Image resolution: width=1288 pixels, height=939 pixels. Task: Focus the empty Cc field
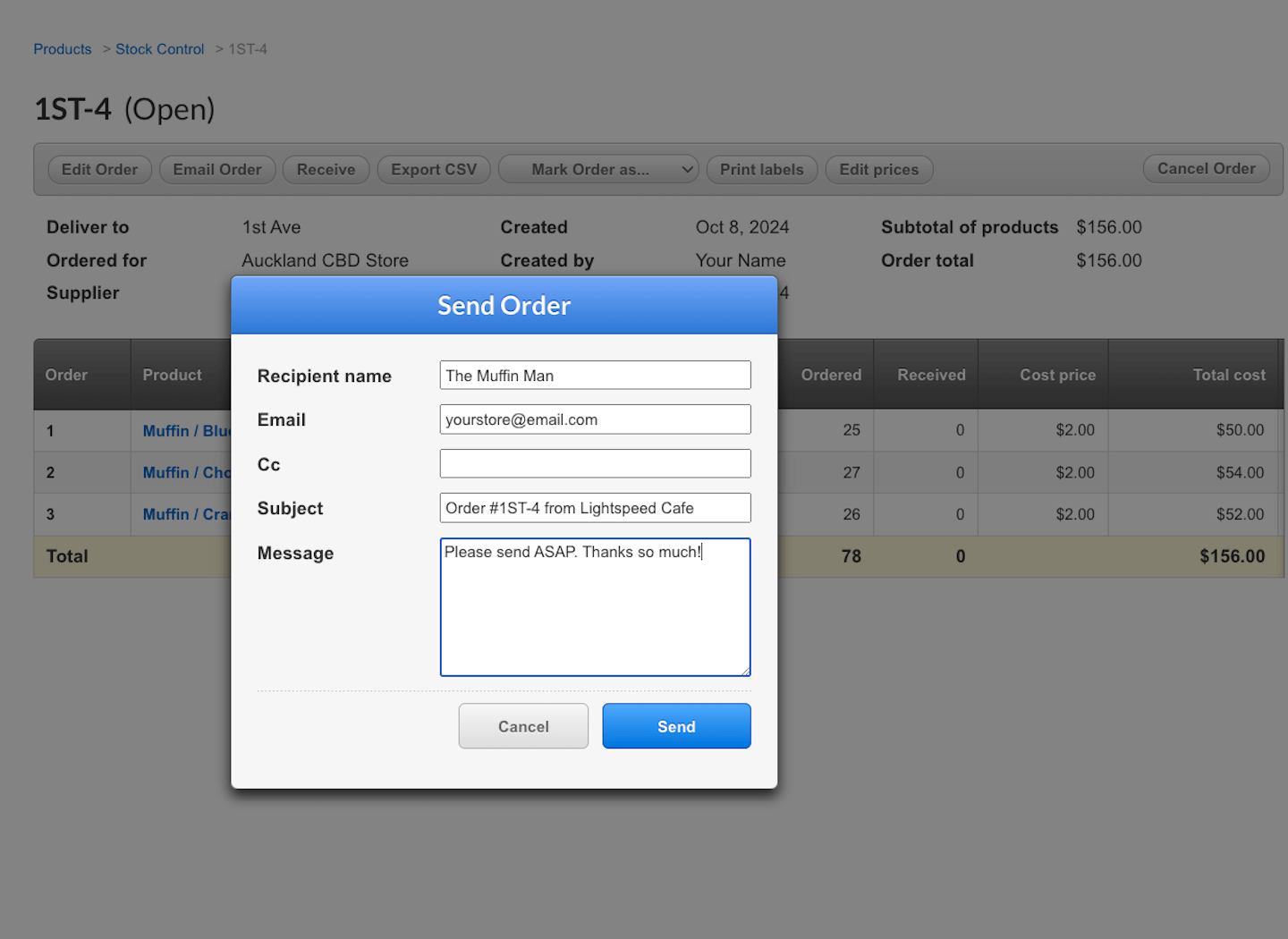[595, 464]
